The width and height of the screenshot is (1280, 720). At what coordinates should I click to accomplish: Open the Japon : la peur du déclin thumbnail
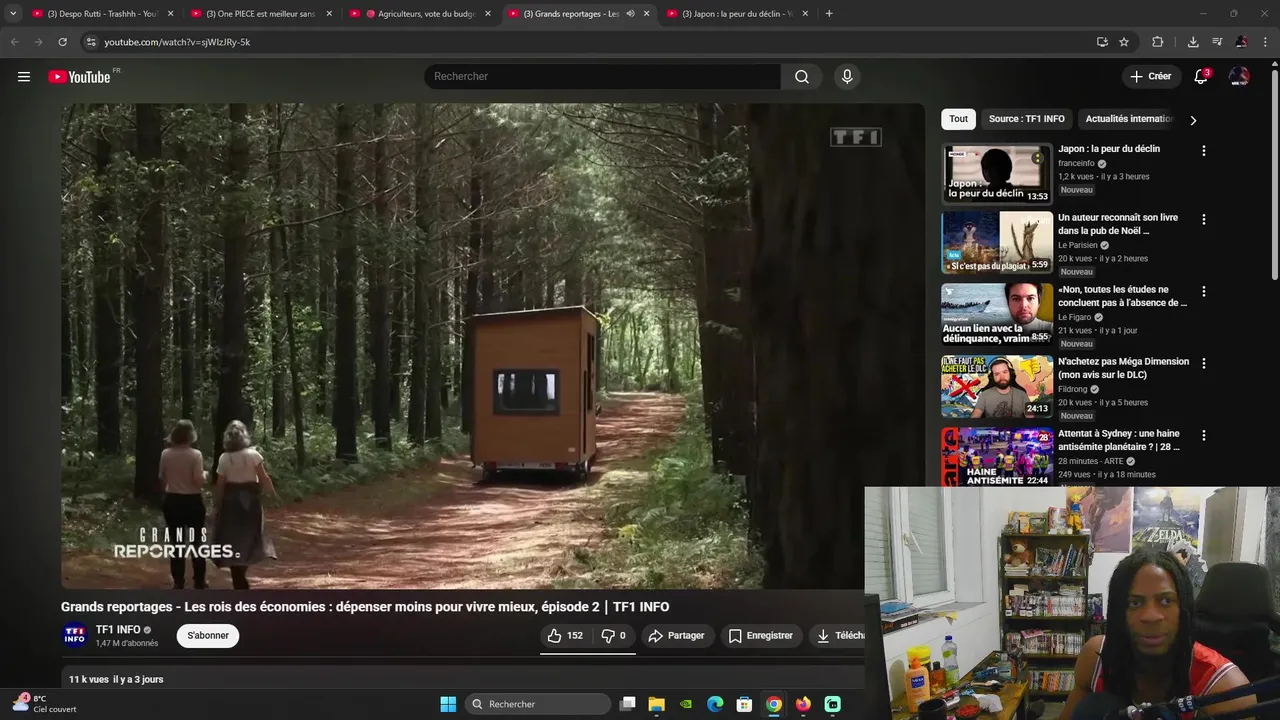tap(997, 174)
